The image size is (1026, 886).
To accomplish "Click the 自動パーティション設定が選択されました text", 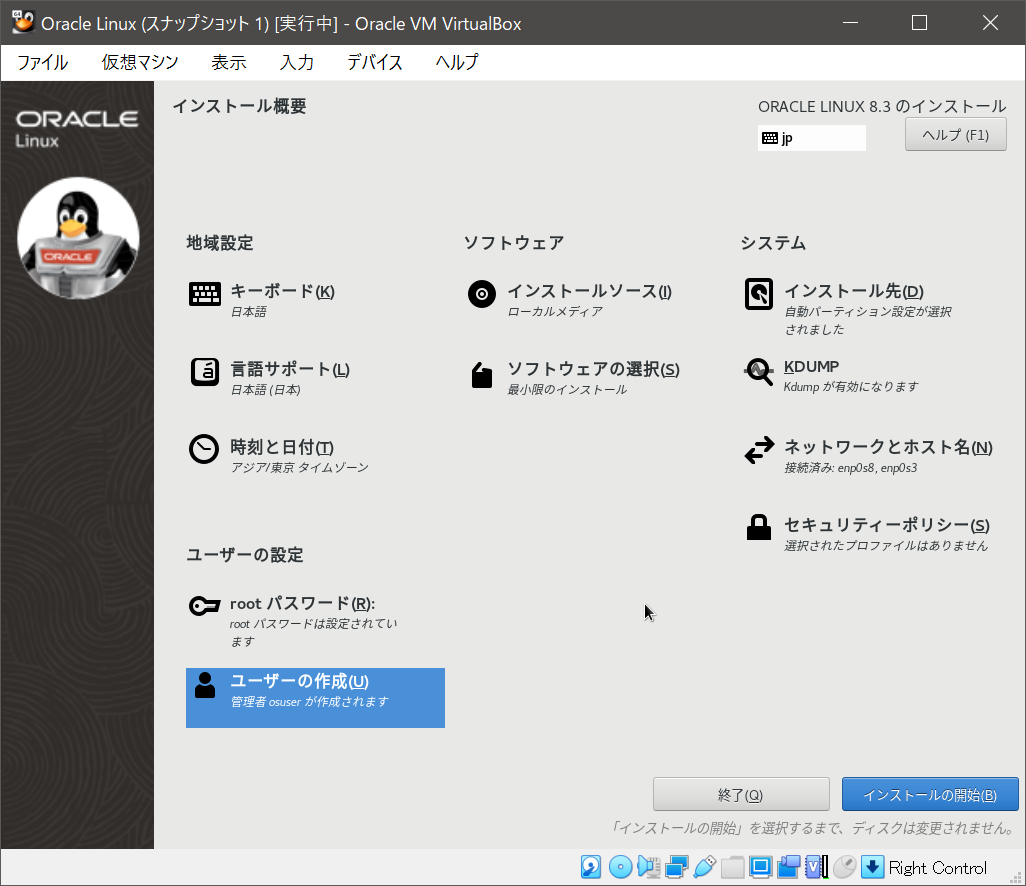I will [x=868, y=321].
